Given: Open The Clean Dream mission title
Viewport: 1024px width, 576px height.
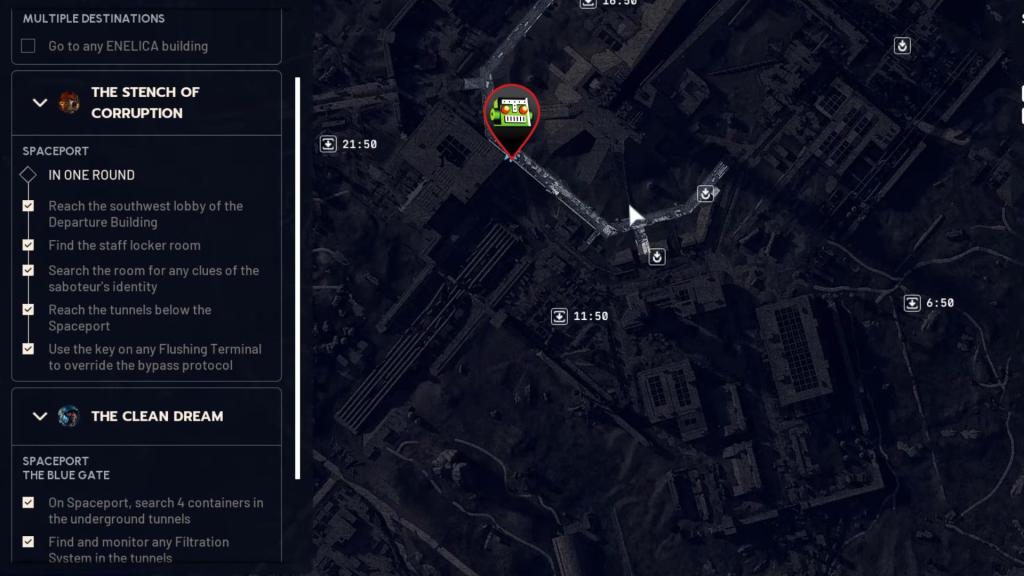Looking at the screenshot, I should [x=157, y=416].
